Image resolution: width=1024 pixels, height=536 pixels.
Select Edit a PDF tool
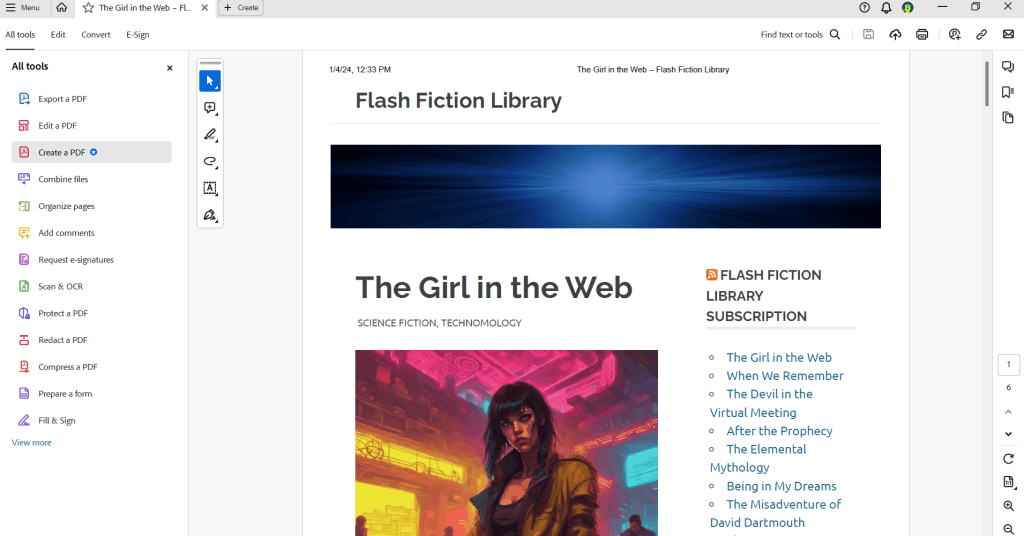[x=91, y=125]
